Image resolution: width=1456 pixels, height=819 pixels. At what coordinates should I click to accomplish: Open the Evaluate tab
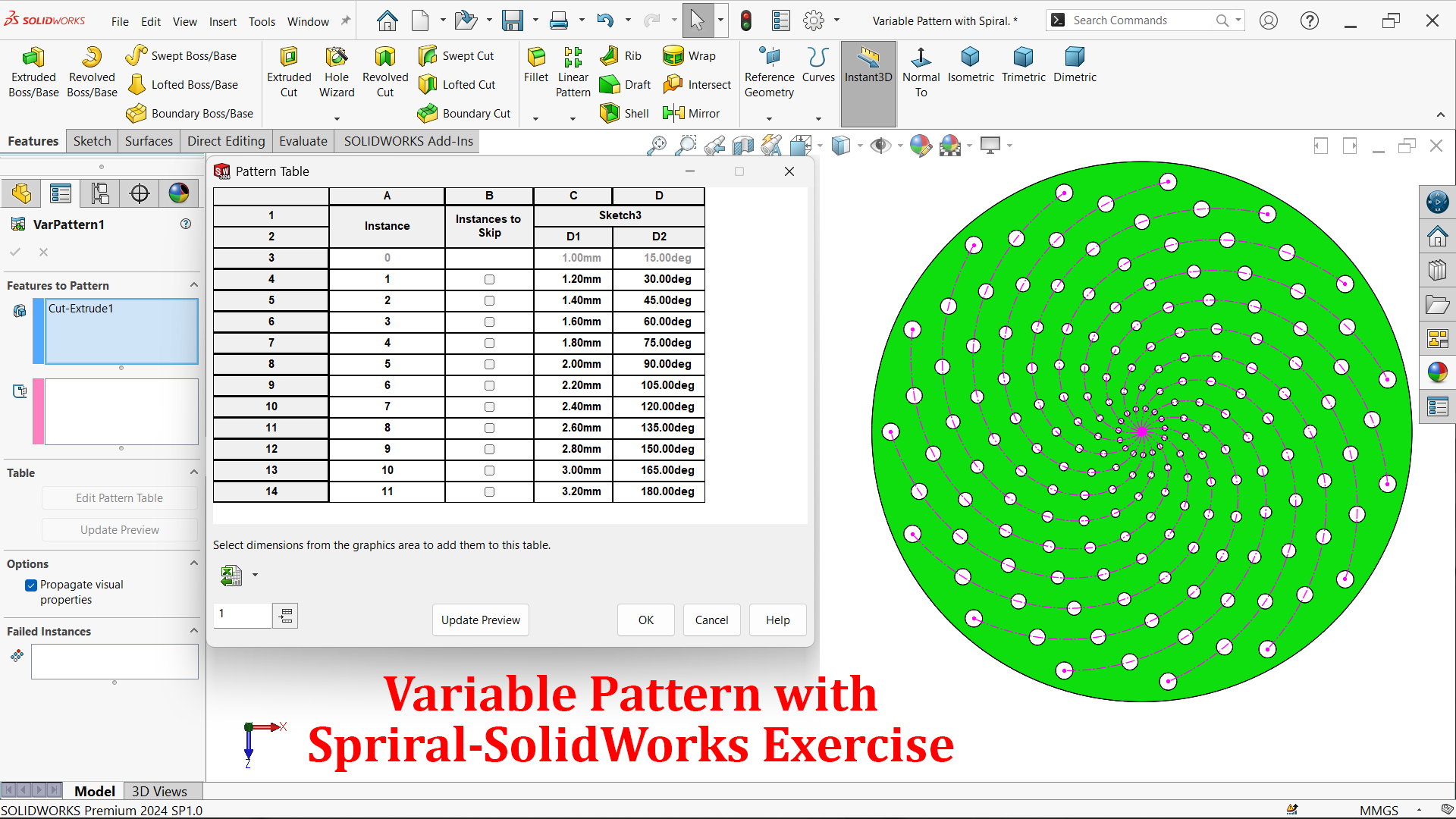click(x=303, y=141)
